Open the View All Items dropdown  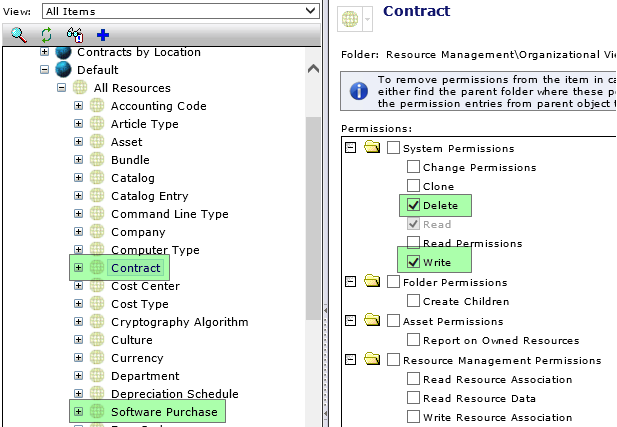[181, 11]
